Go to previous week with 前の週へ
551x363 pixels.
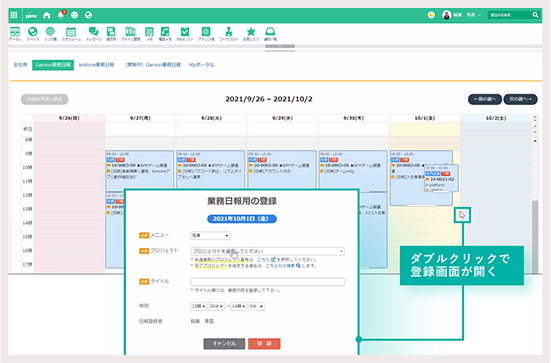tap(485, 99)
